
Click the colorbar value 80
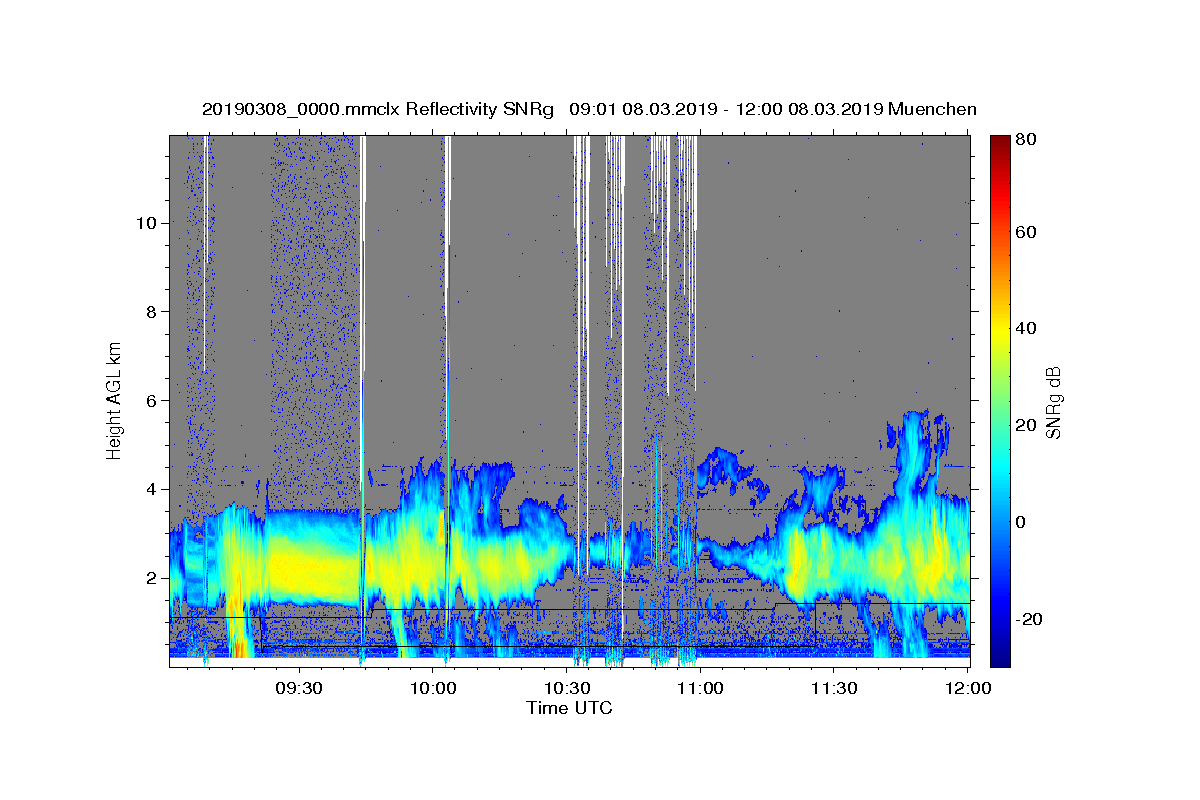point(1026,140)
